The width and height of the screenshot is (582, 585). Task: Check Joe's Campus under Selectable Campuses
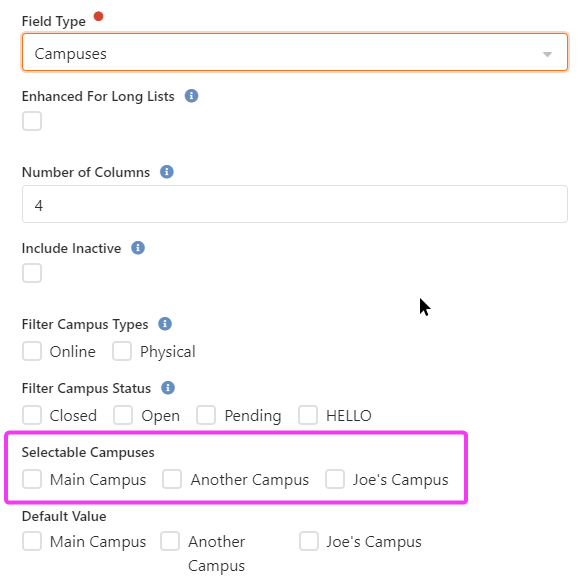335,479
